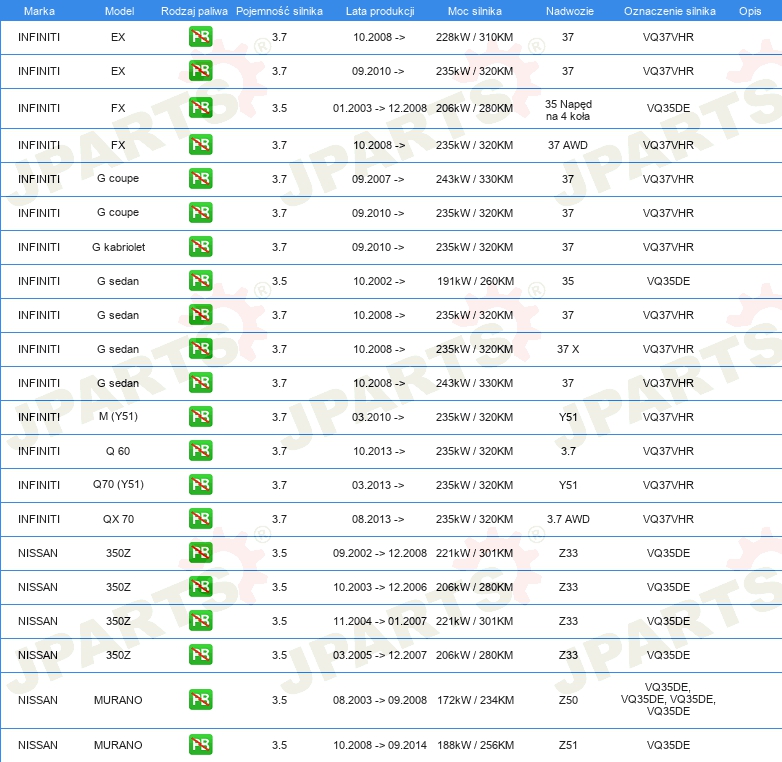
Task: Click the fuel icon in FX 3.5 row
Action: click(x=200, y=108)
